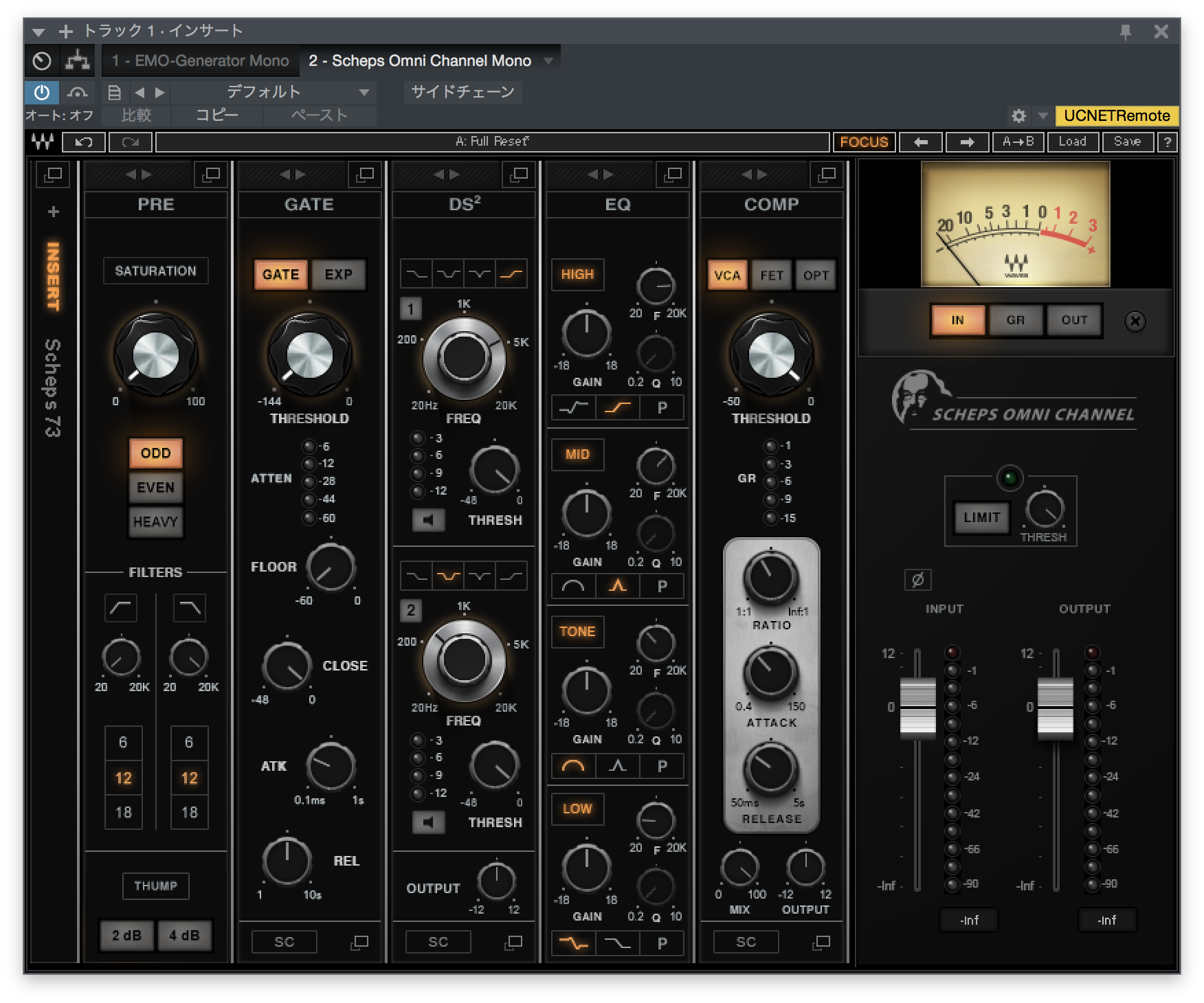Screen dimensions: 1204x1003
Task: Toggle the HIGH EQ band
Action: point(577,274)
